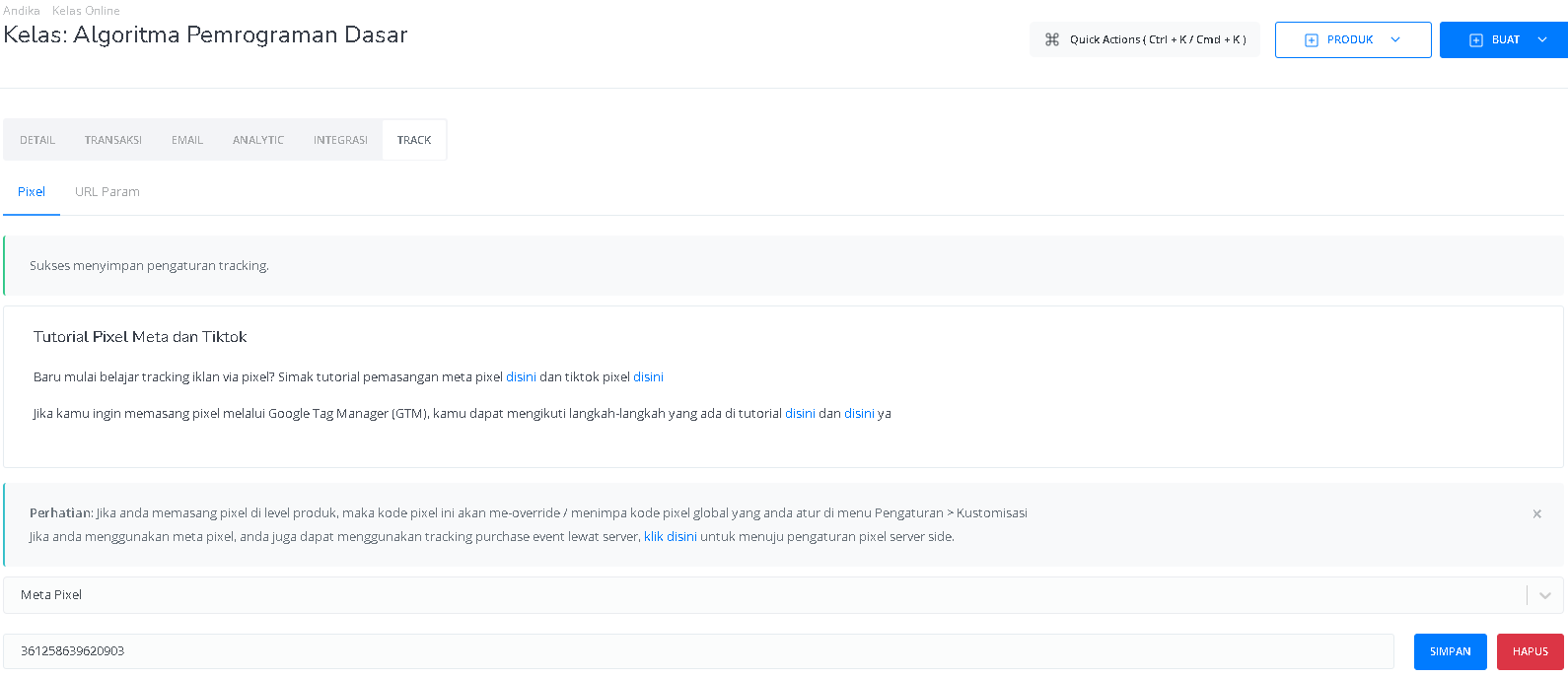This screenshot has height=677, width=1568.
Task: Click the plus icon in BUAT button
Action: pyautogui.click(x=1476, y=40)
